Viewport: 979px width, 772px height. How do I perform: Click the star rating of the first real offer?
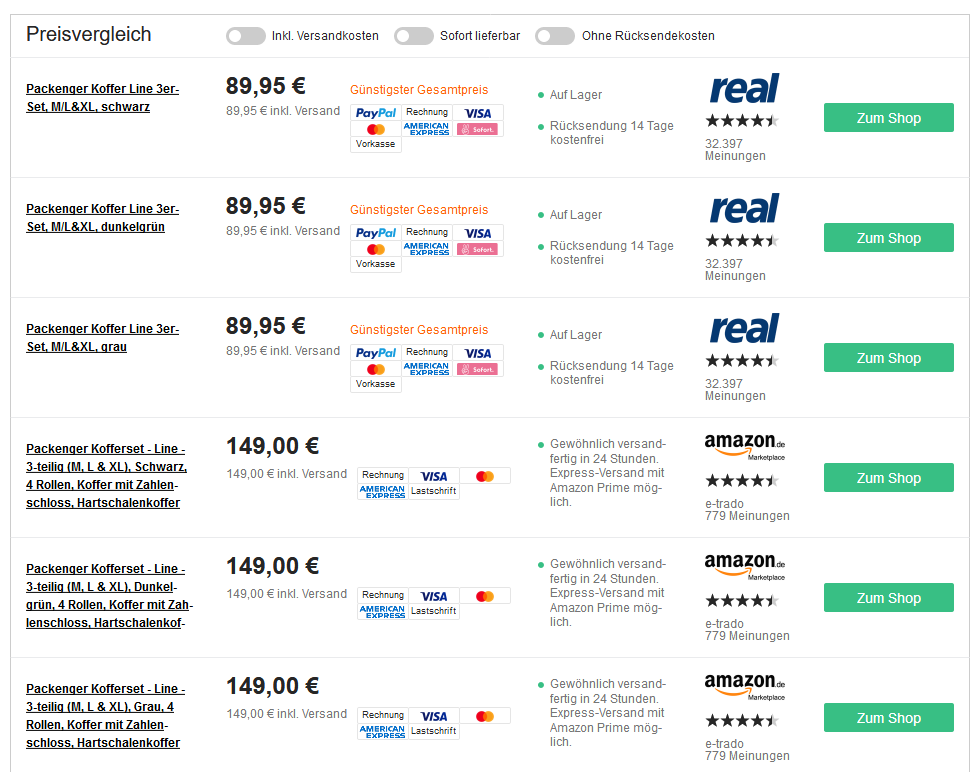[x=741, y=121]
